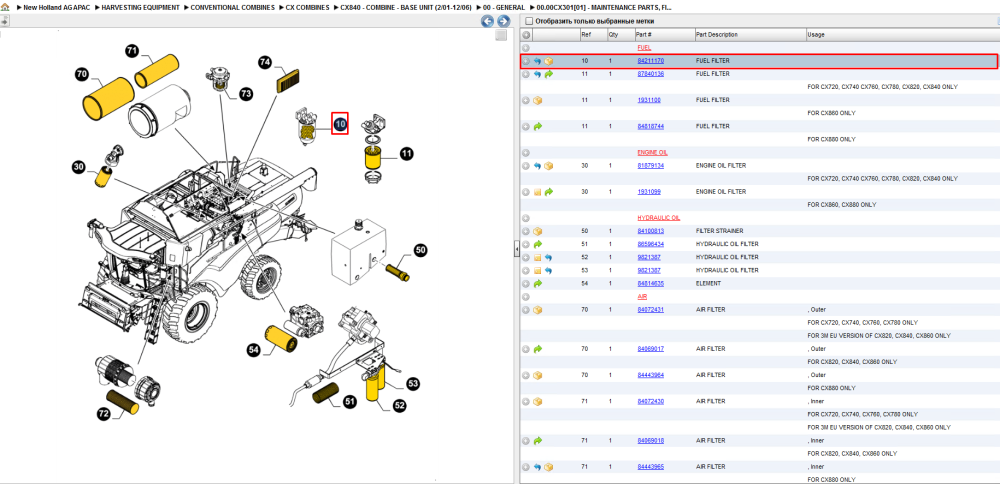
Task: Open the AIR section link
Action: [x=642, y=297]
